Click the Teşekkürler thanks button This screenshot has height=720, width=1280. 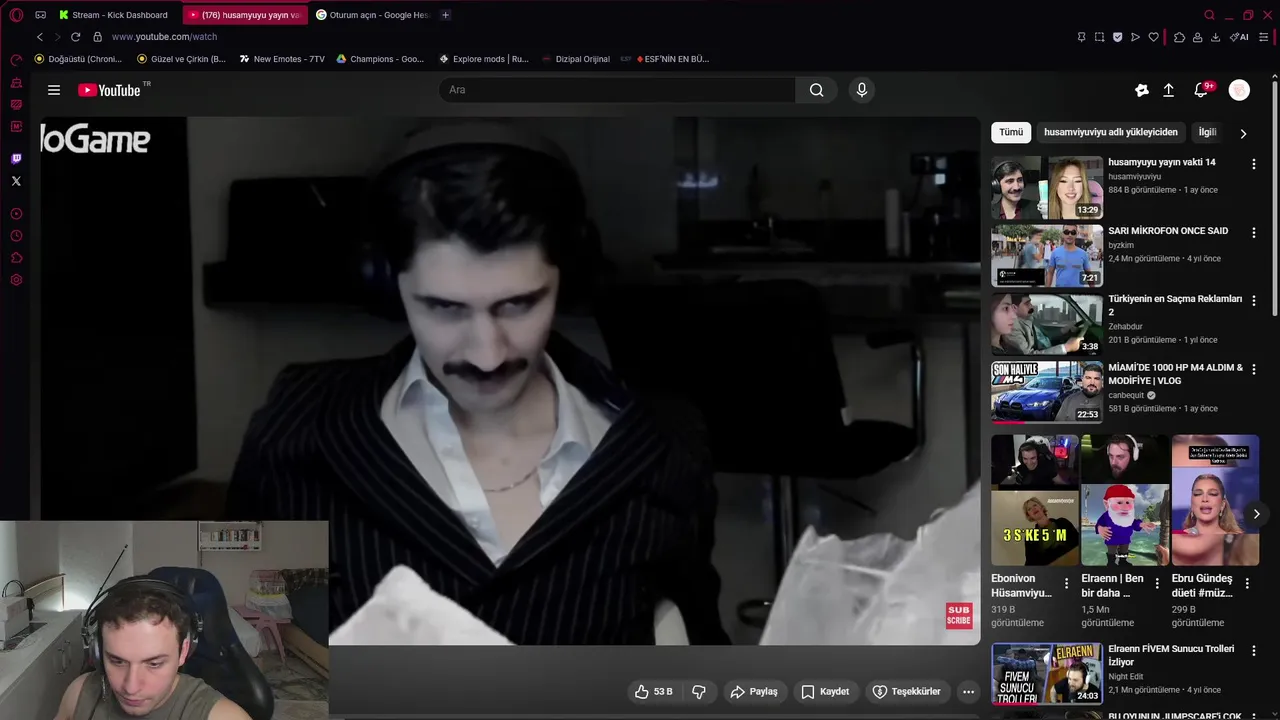pos(907,691)
